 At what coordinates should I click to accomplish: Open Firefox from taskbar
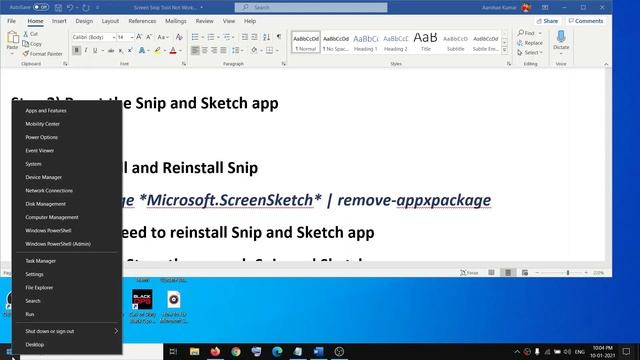click(215, 351)
